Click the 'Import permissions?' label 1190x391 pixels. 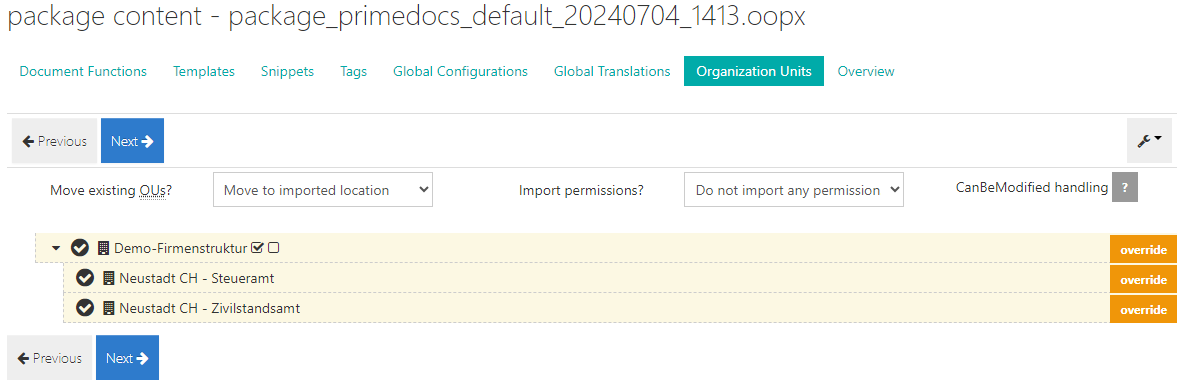581,190
